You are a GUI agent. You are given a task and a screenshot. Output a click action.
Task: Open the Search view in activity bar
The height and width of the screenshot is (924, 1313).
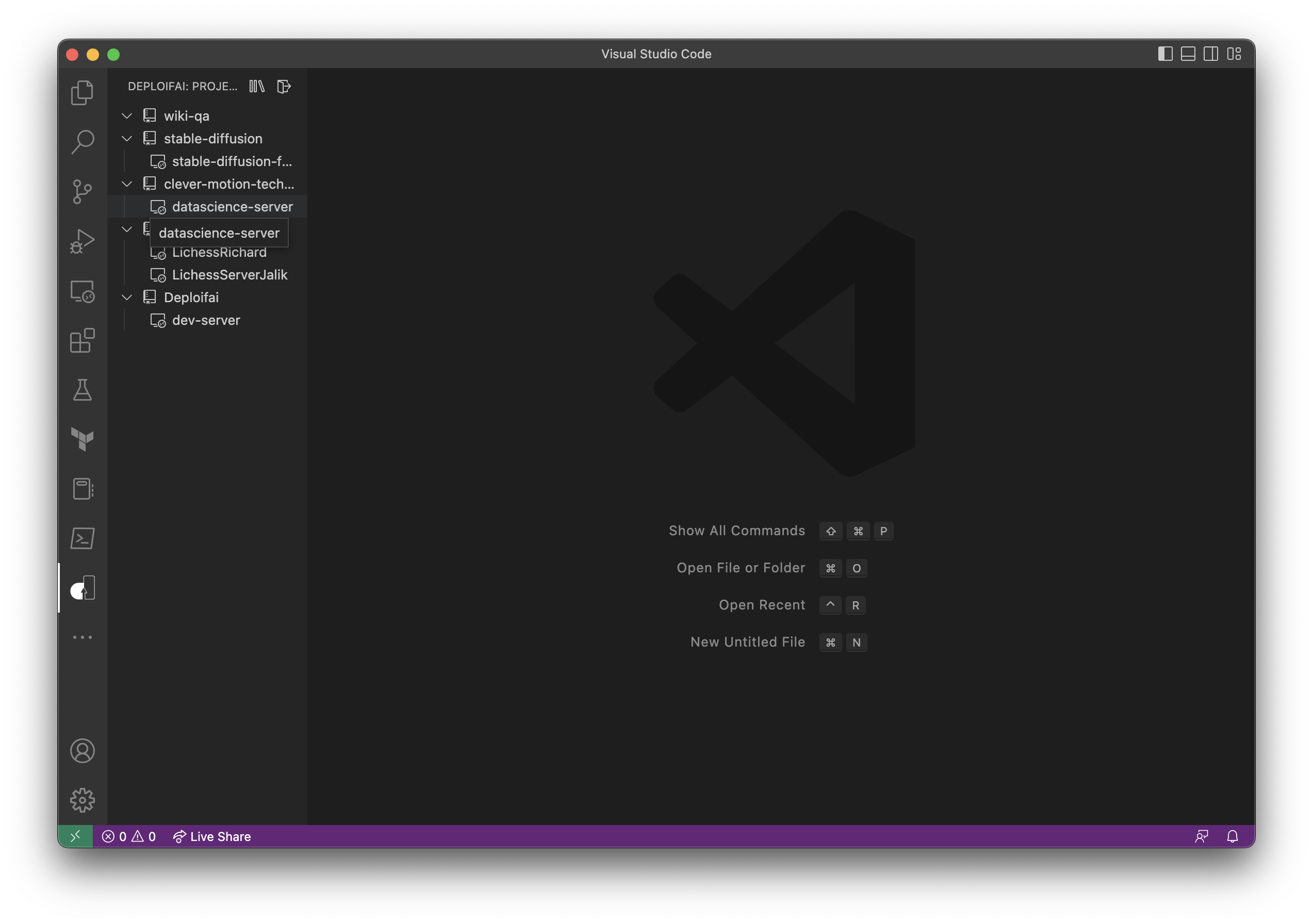[x=83, y=142]
